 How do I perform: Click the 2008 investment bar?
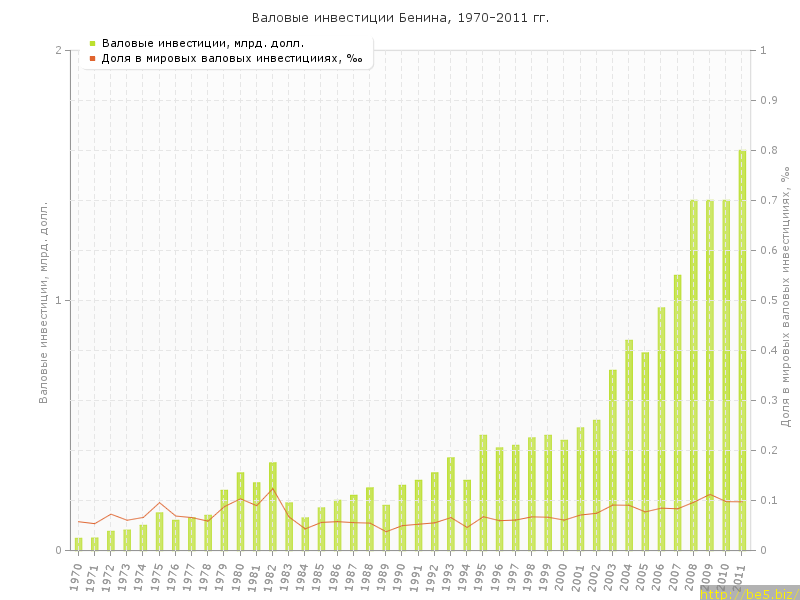click(x=693, y=375)
